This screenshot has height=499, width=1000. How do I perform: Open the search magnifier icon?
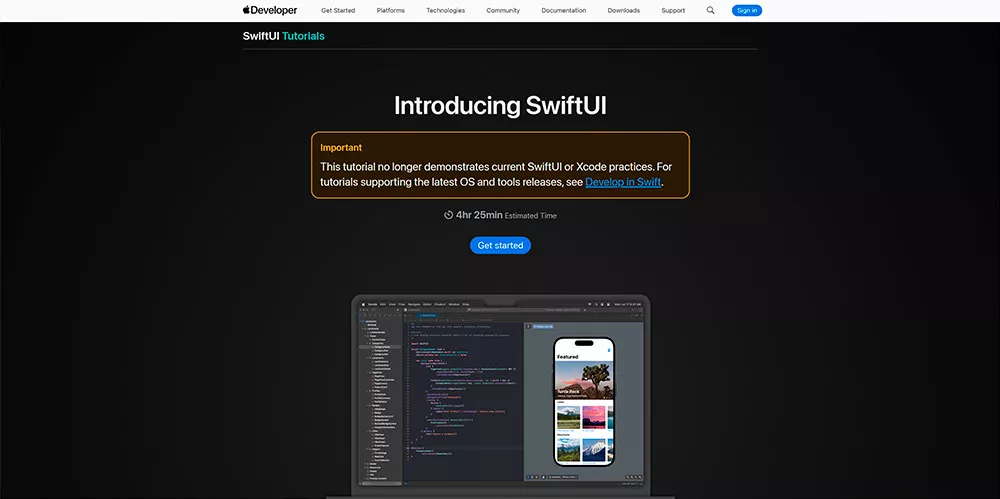coord(710,10)
